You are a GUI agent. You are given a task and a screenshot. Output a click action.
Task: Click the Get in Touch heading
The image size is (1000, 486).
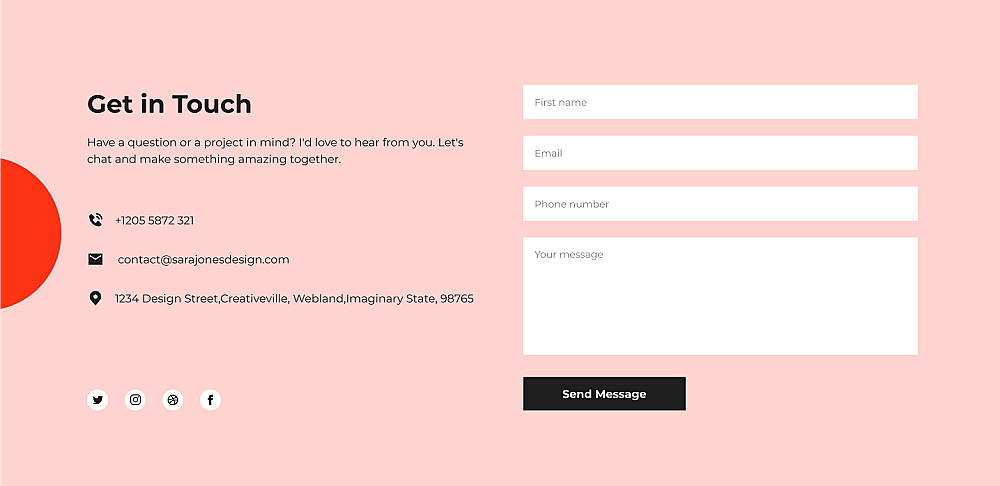(169, 104)
